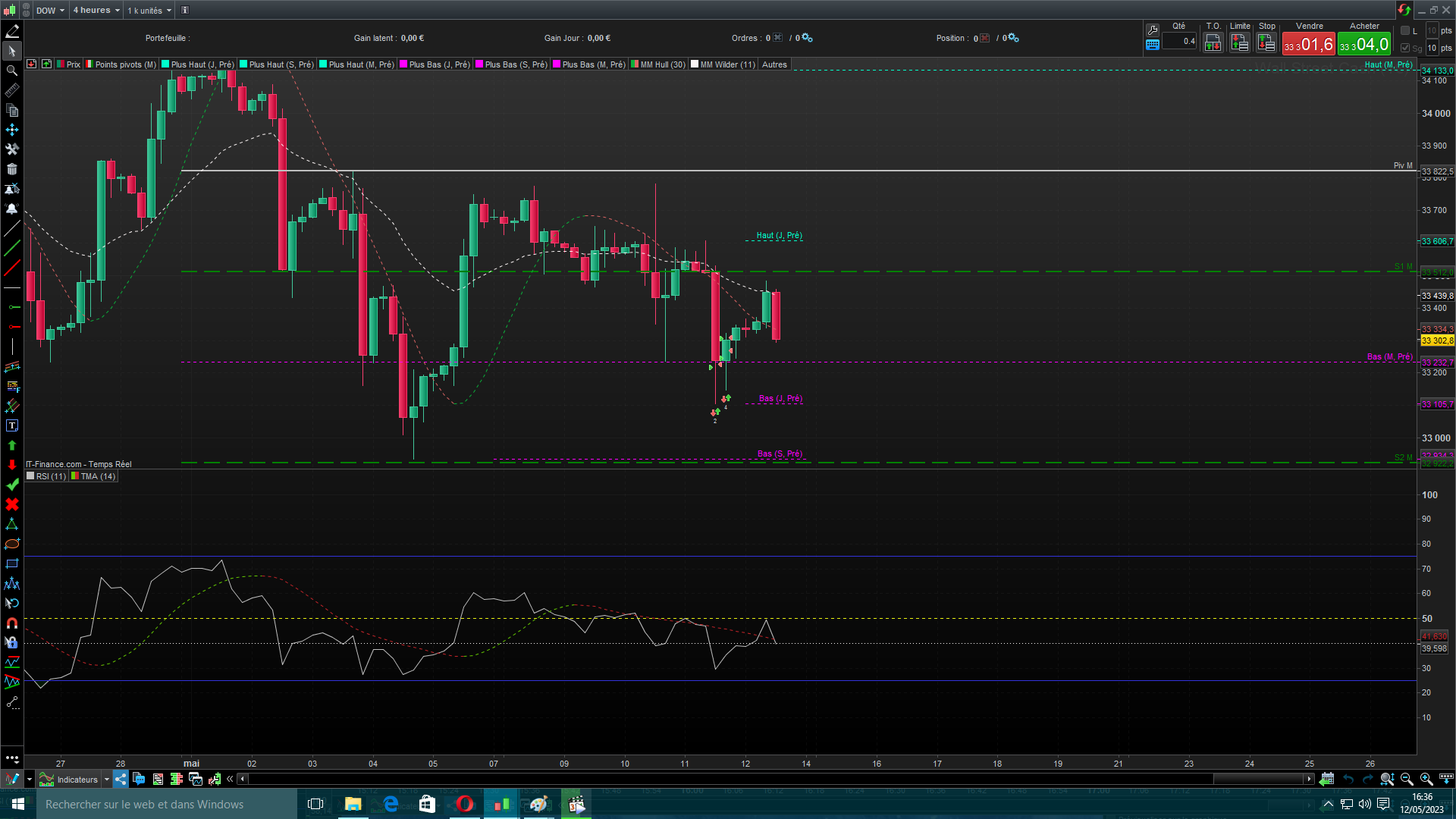Click the share icon in bottom toolbar
Viewport: 1456px width, 819px height.
click(x=121, y=780)
